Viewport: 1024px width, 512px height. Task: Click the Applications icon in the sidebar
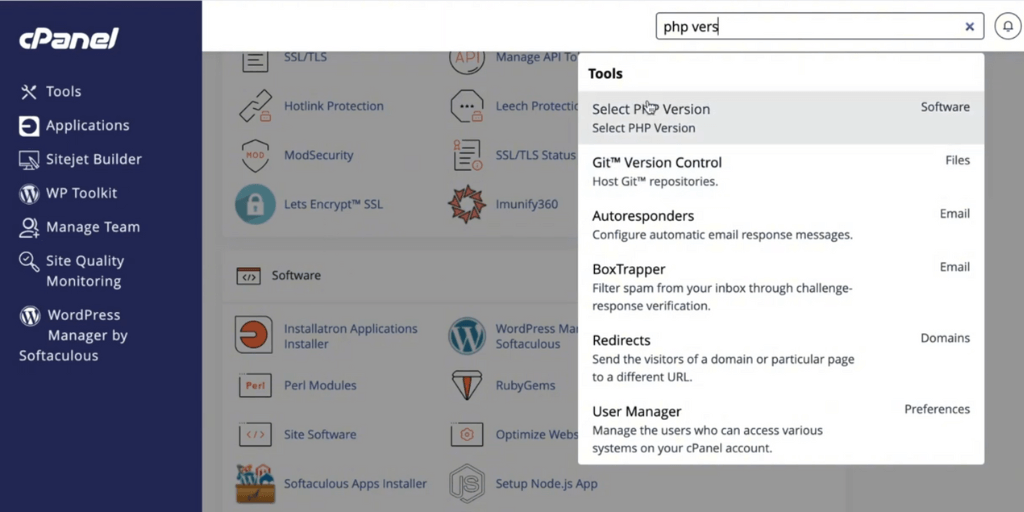coord(29,126)
